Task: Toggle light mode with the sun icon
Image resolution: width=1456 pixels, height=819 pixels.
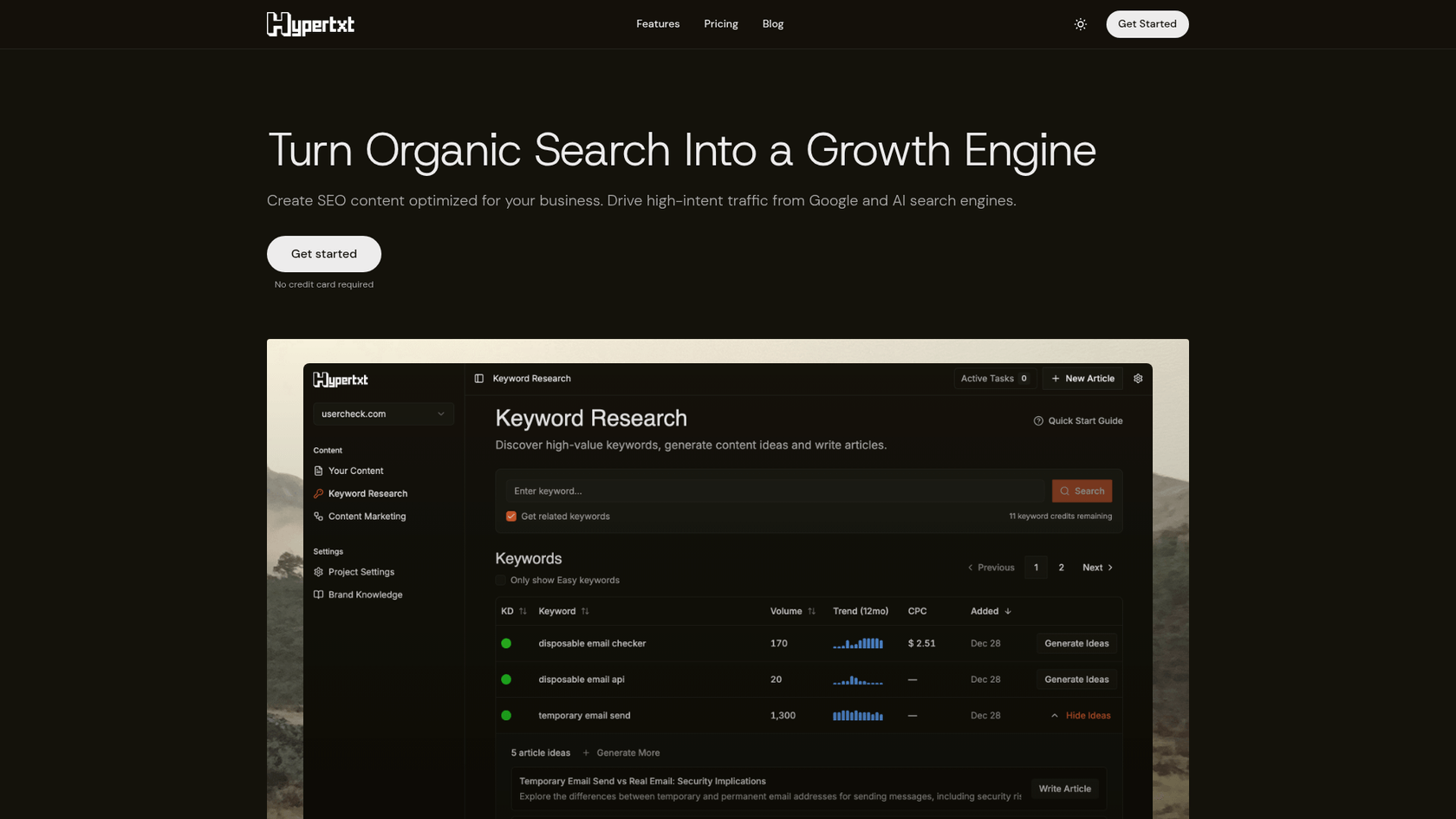Action: coord(1080,24)
